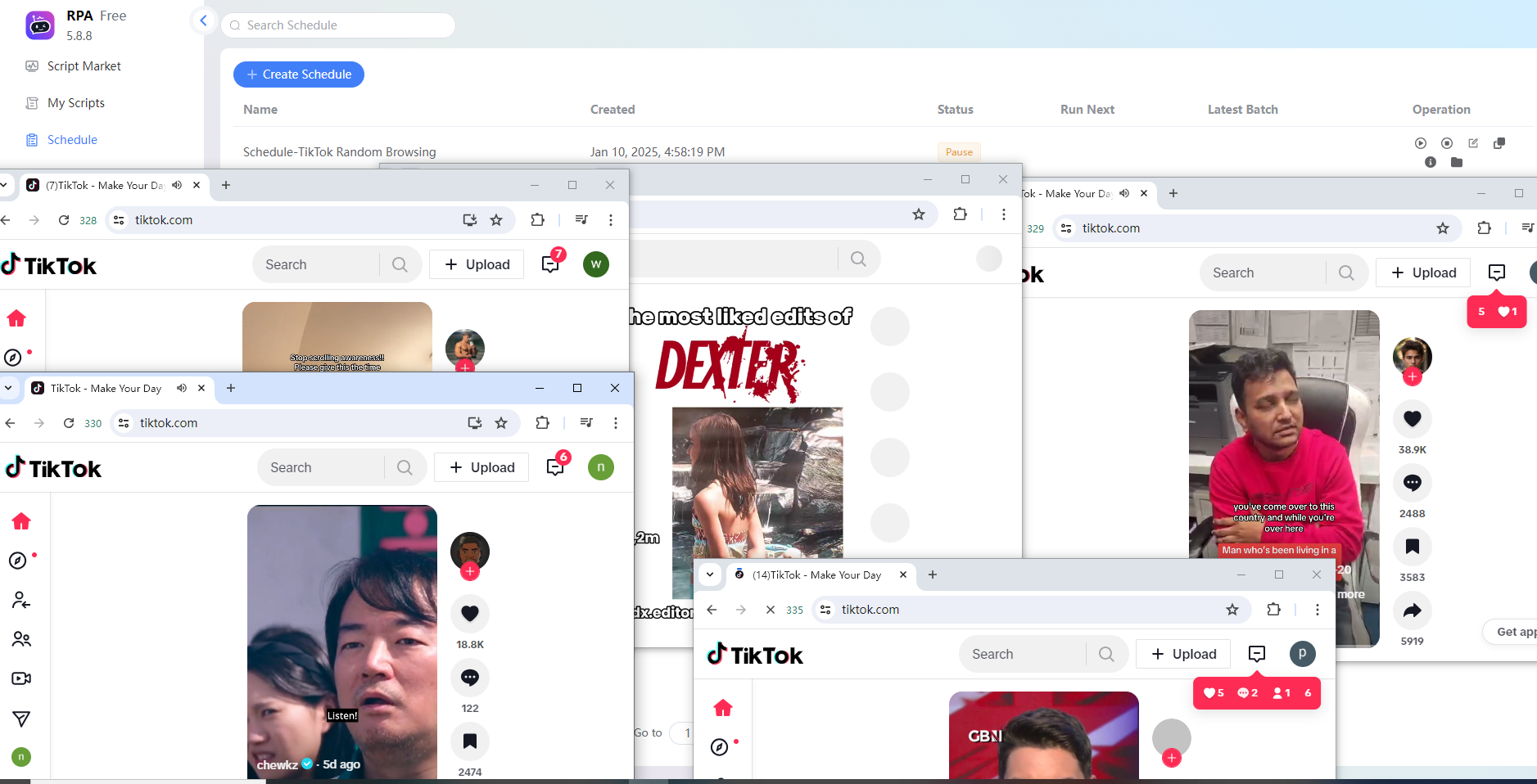Stop loading page in window 335
Image resolution: width=1537 pixels, height=784 pixels.
pos(771,610)
